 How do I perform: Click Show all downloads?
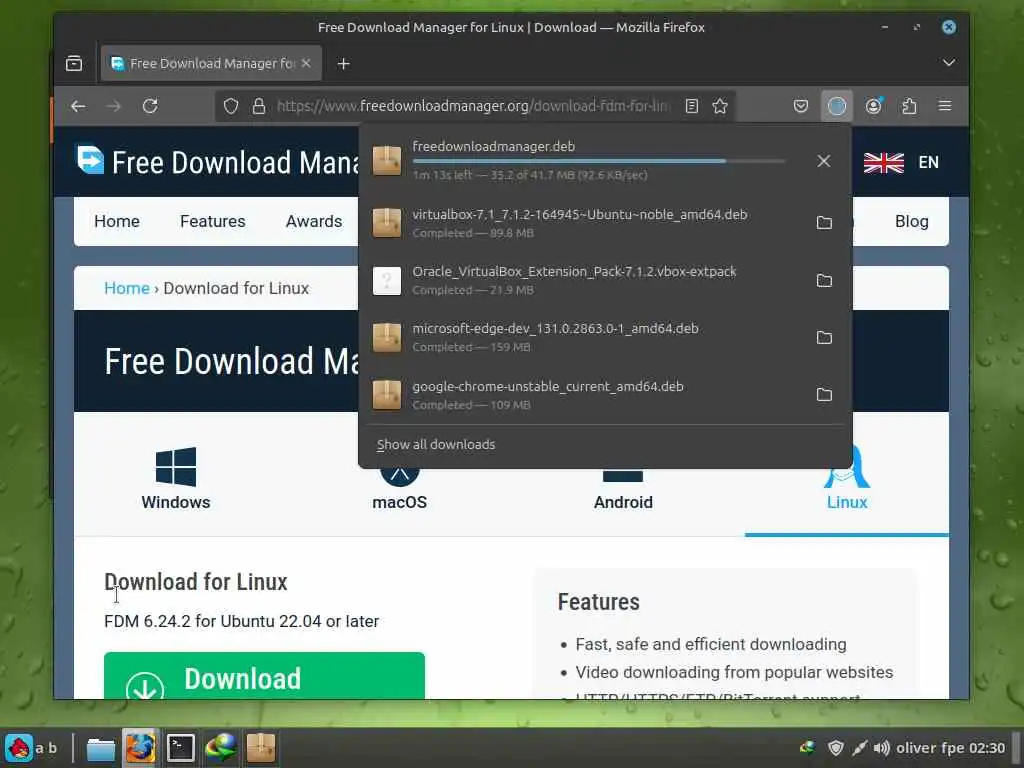pyautogui.click(x=436, y=445)
